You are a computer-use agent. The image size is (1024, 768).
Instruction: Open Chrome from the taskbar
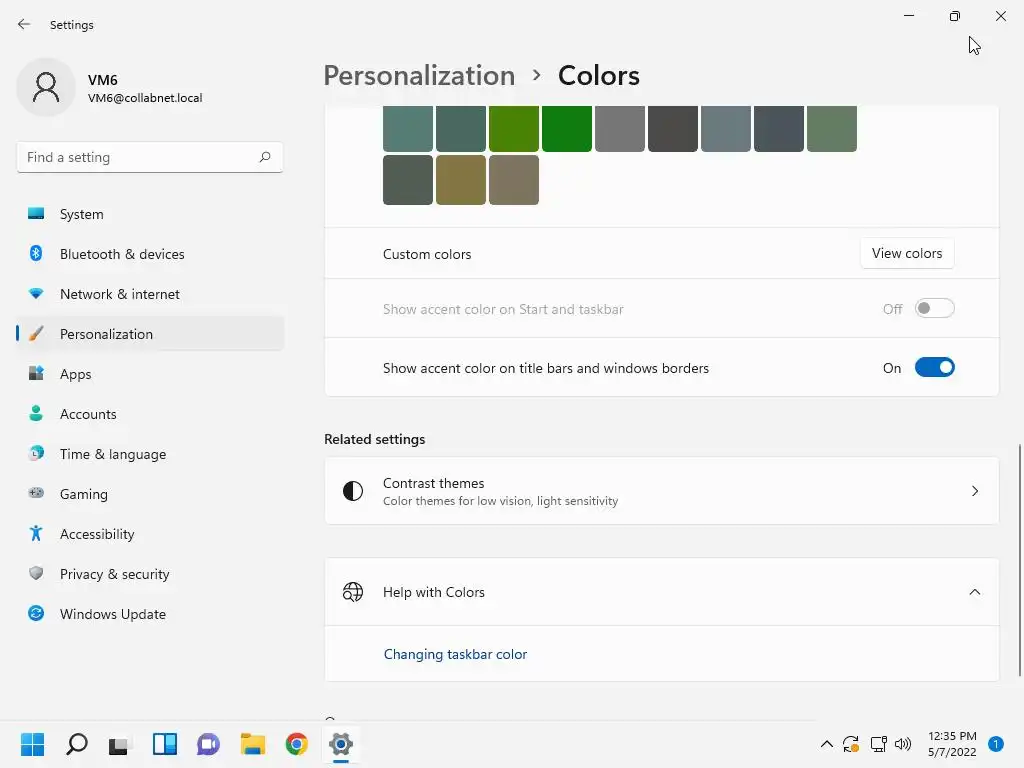[x=296, y=744]
